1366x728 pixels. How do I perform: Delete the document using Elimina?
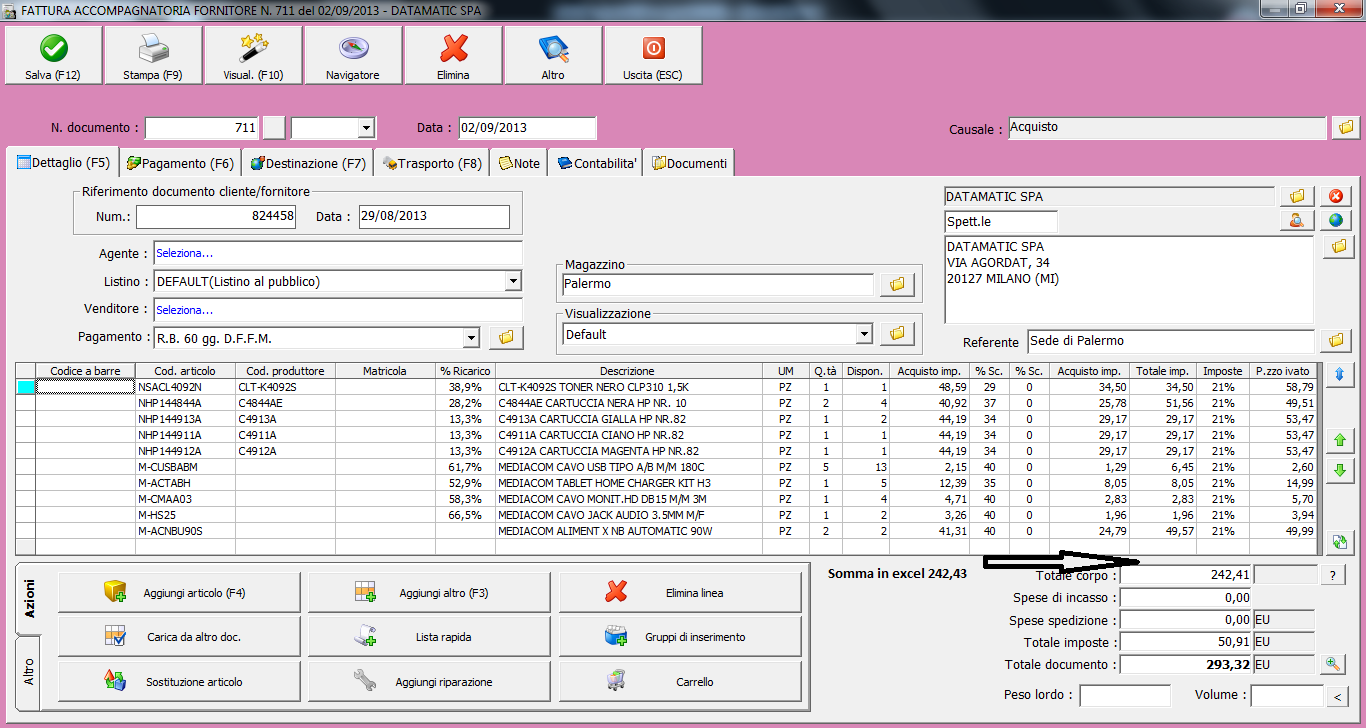[453, 56]
